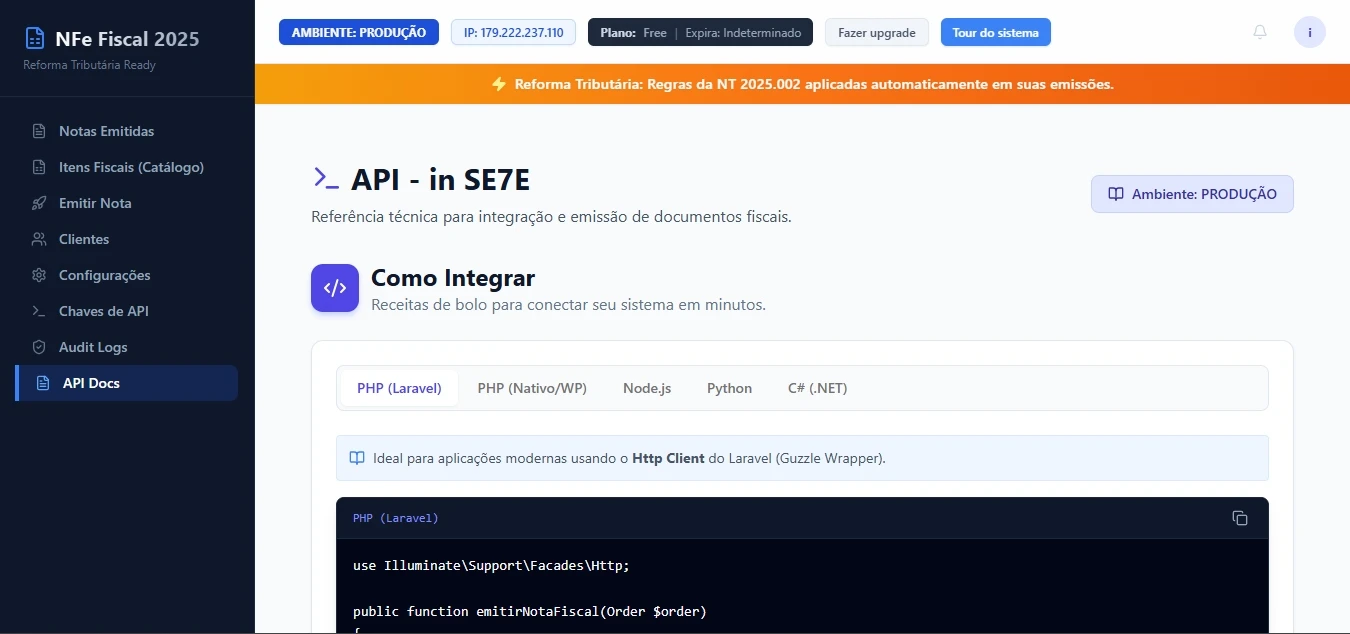Navigate to Clientes section
Image resolution: width=1350 pixels, height=634 pixels.
click(84, 239)
